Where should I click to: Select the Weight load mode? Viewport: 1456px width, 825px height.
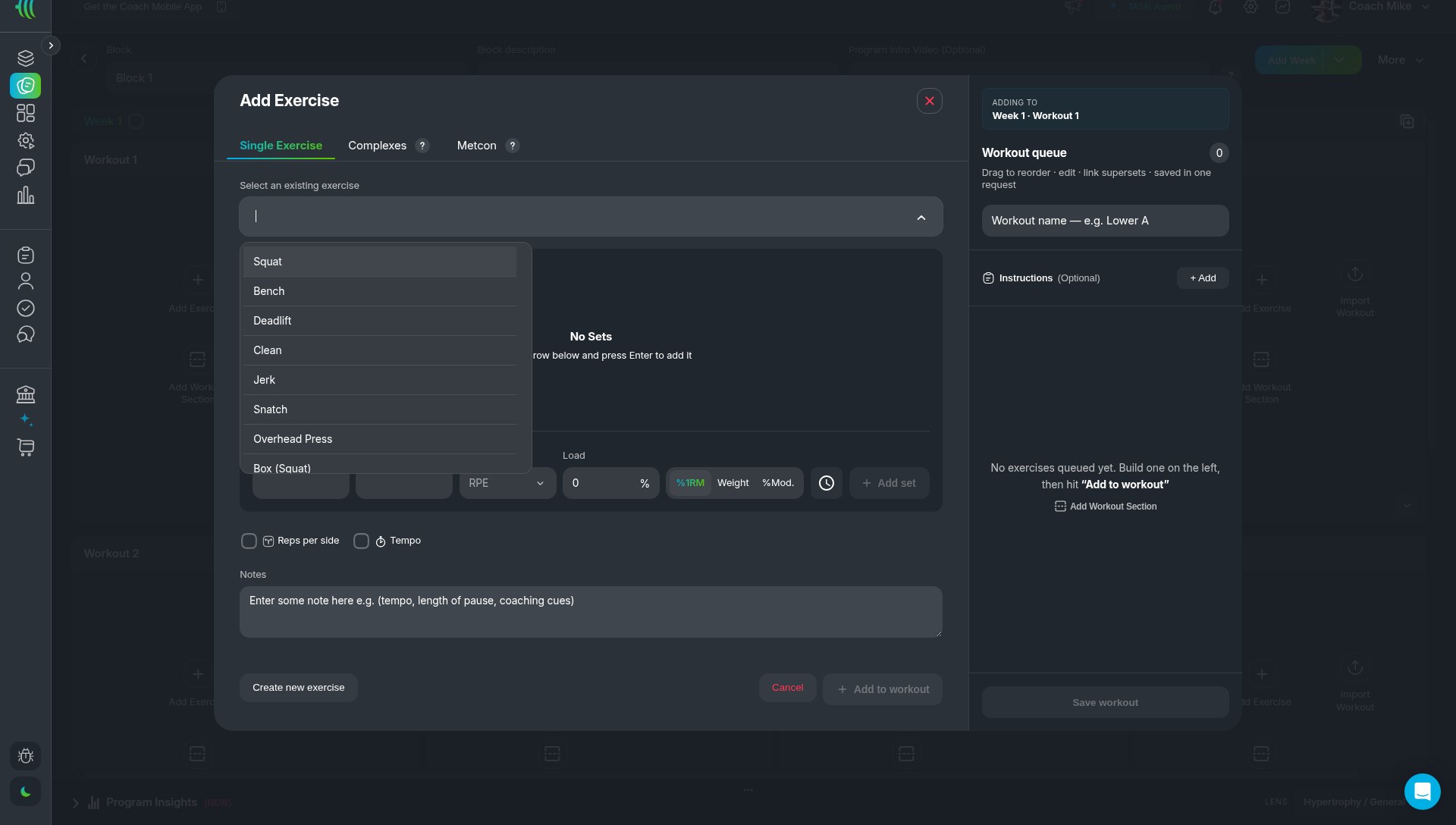(733, 483)
